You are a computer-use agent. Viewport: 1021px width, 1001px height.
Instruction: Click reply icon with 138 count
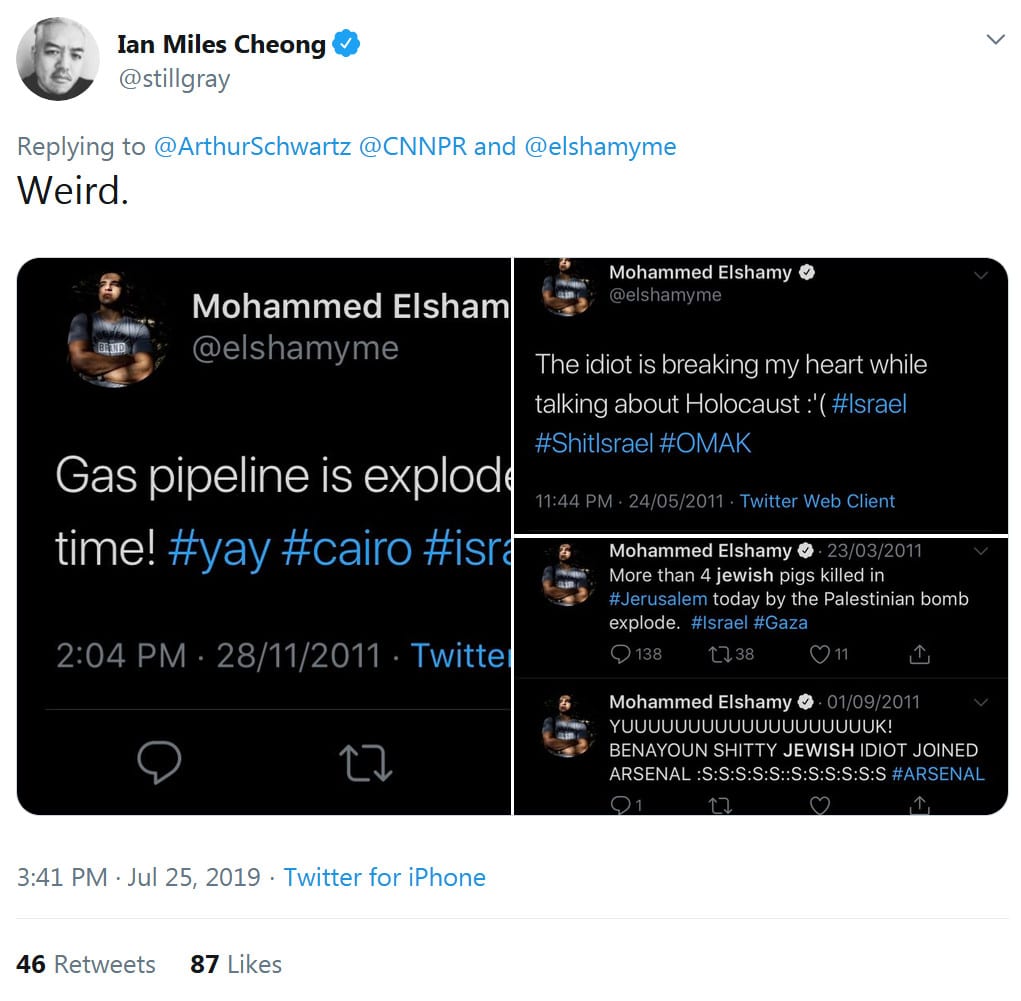(x=621, y=654)
